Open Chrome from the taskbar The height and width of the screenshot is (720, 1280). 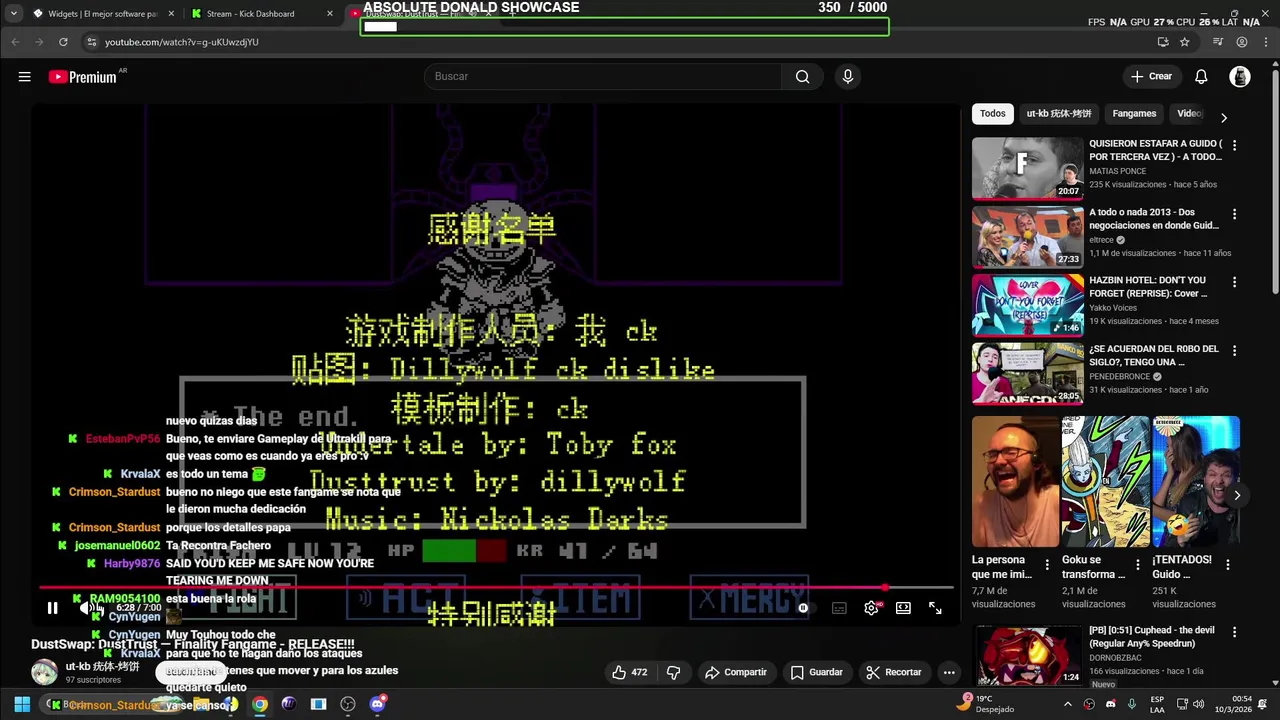tap(260, 704)
